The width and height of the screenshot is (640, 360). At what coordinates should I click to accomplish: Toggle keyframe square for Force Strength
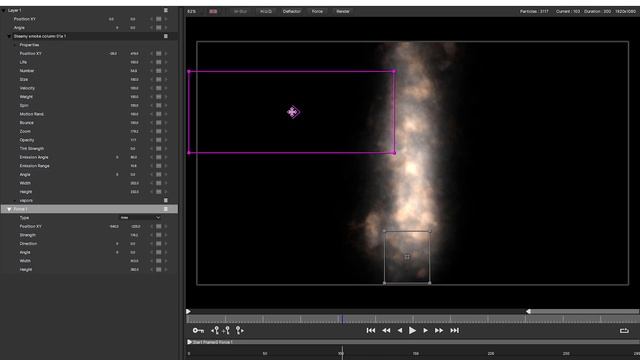click(159, 235)
